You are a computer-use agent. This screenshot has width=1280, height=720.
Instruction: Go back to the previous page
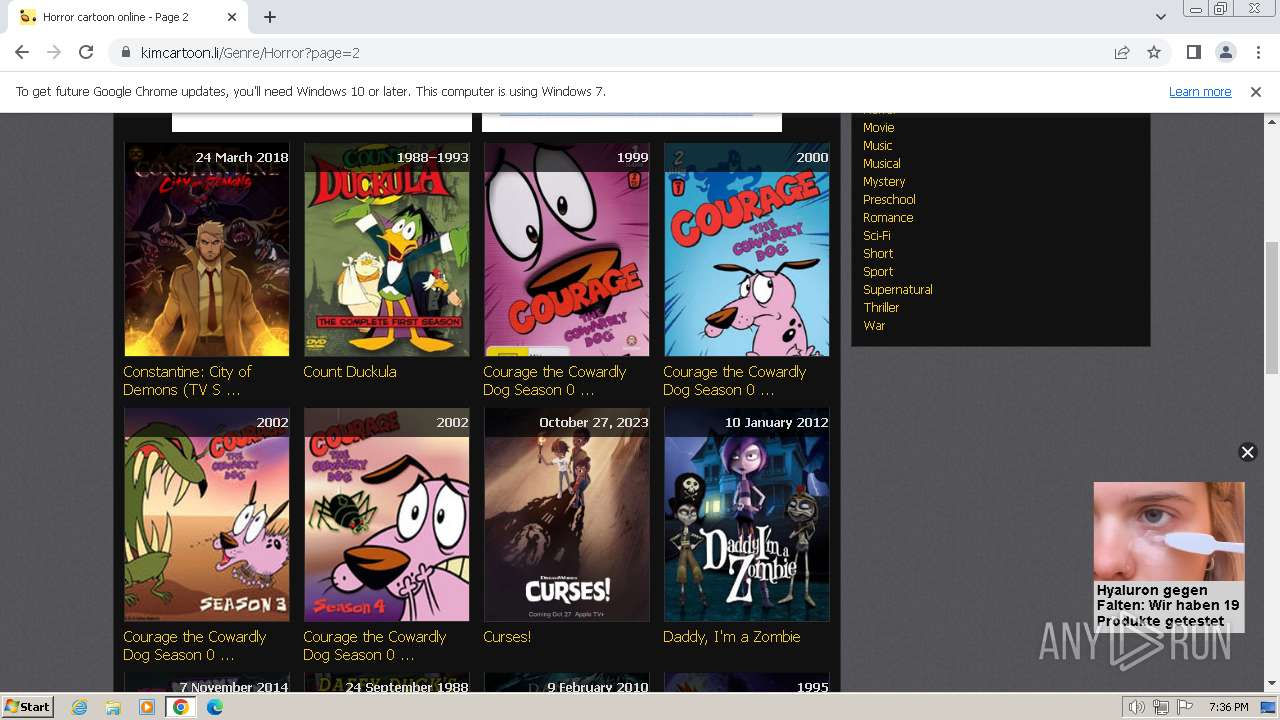[22, 52]
